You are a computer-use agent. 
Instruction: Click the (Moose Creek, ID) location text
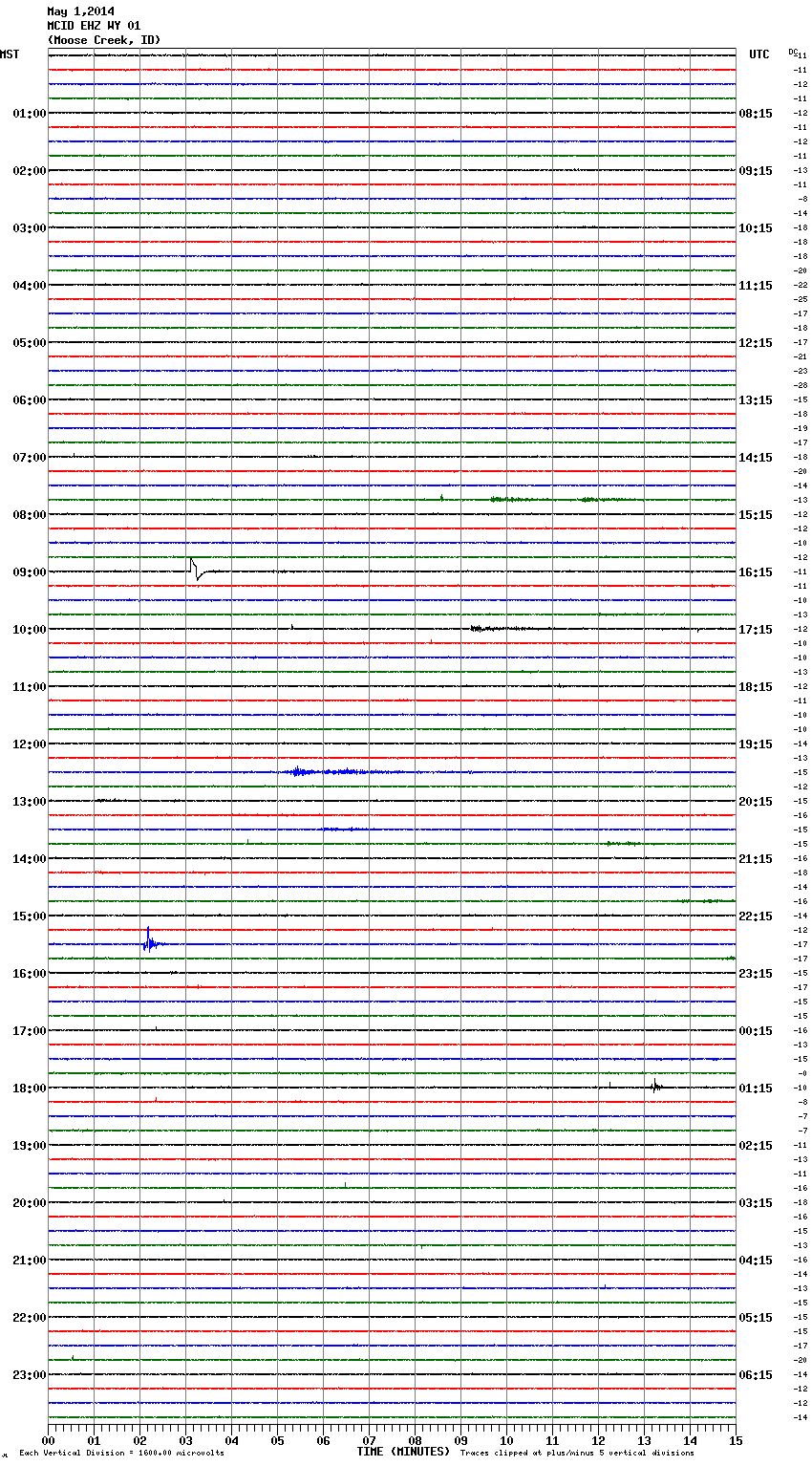pyautogui.click(x=104, y=40)
